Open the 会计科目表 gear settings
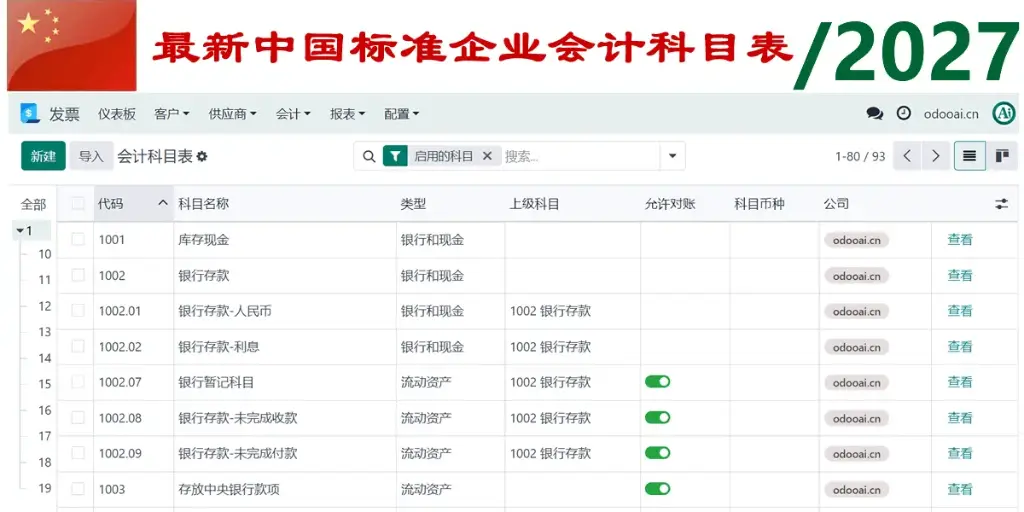The height and width of the screenshot is (512, 1024). pos(202,157)
